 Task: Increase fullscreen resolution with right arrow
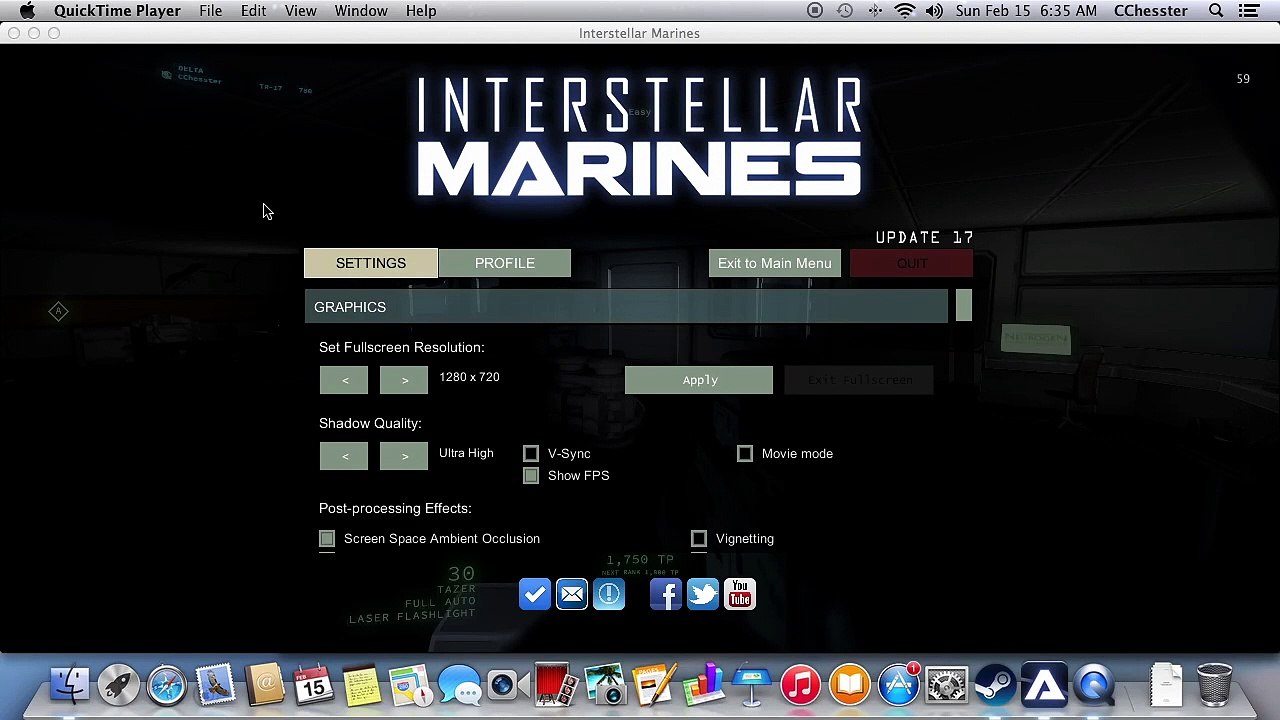point(404,380)
